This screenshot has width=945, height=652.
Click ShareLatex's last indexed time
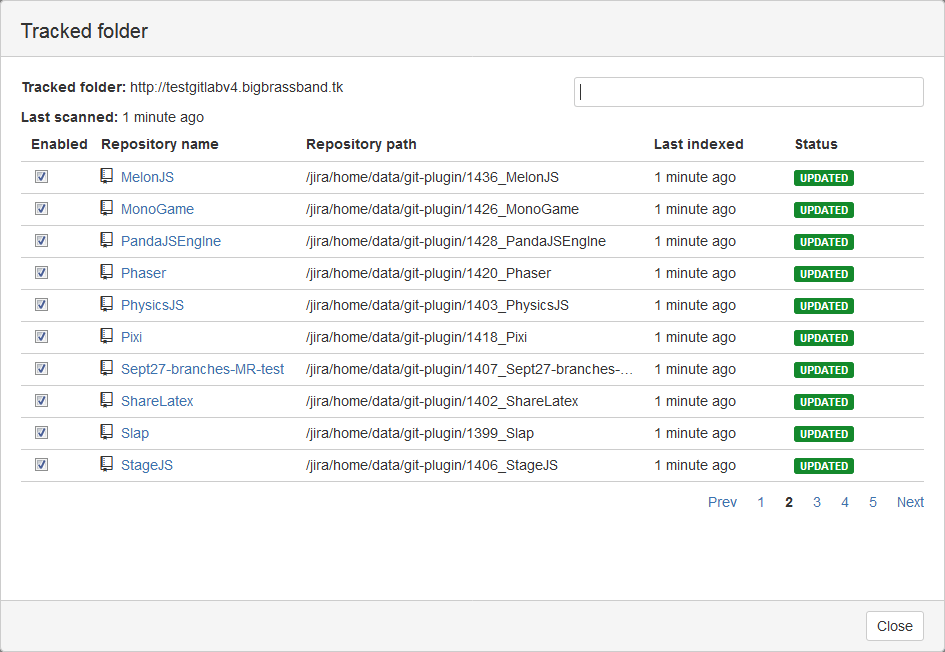pos(695,401)
